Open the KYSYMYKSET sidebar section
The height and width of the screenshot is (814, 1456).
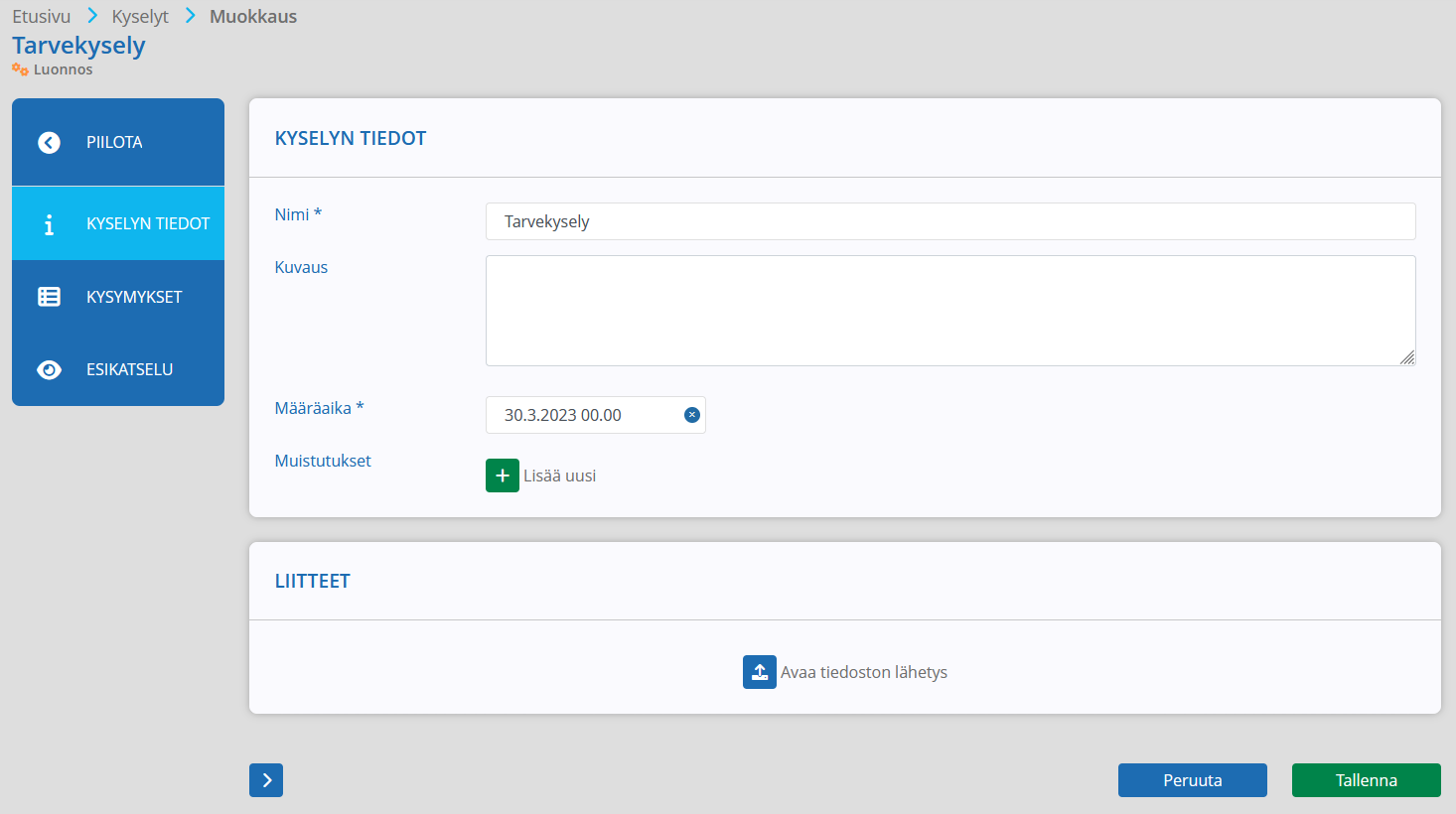tap(118, 297)
